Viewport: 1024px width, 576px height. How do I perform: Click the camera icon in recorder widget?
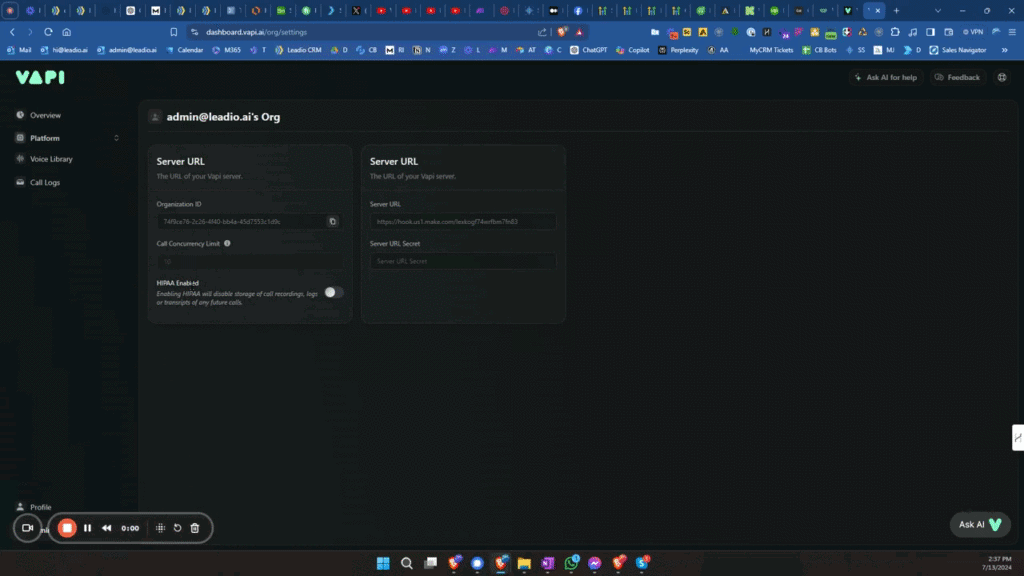[27, 528]
